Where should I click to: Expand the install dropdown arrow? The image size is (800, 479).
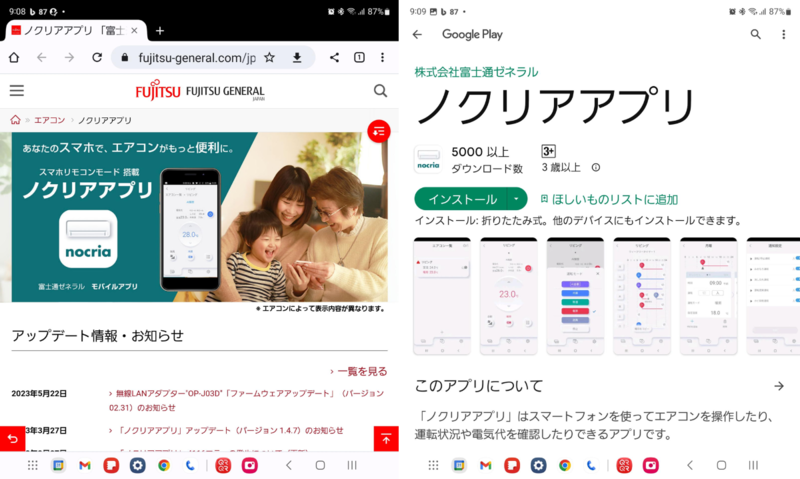(x=517, y=199)
